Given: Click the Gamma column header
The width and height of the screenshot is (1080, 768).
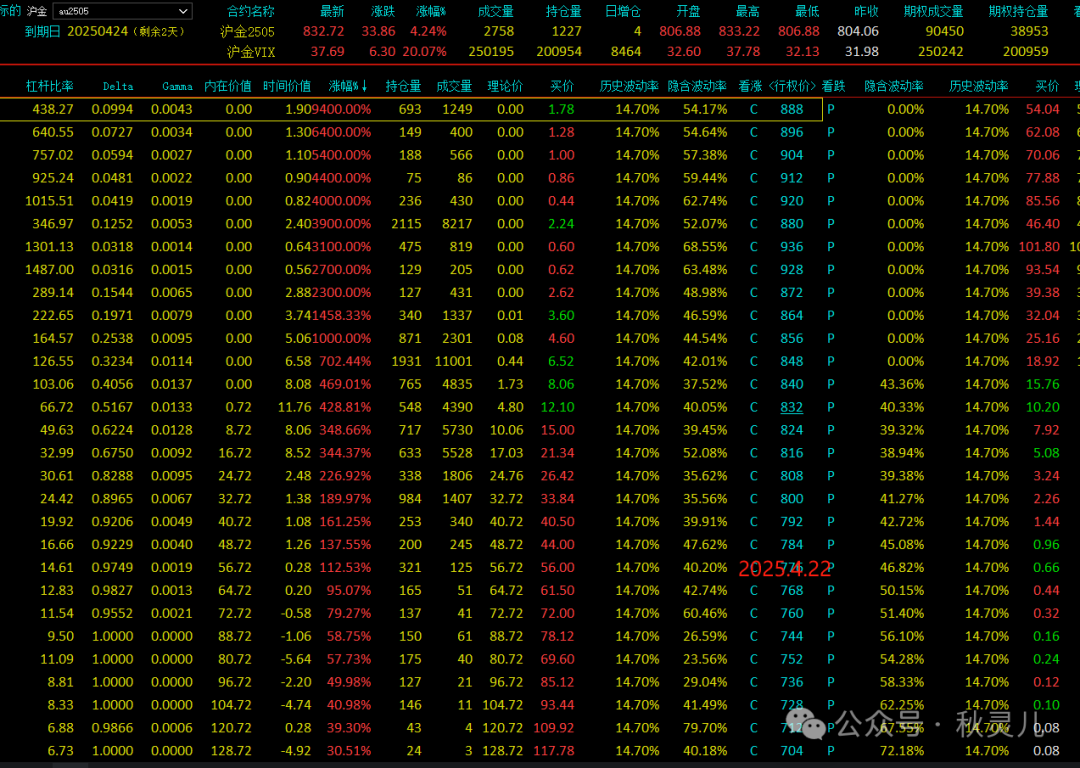Looking at the screenshot, I should click(177, 87).
